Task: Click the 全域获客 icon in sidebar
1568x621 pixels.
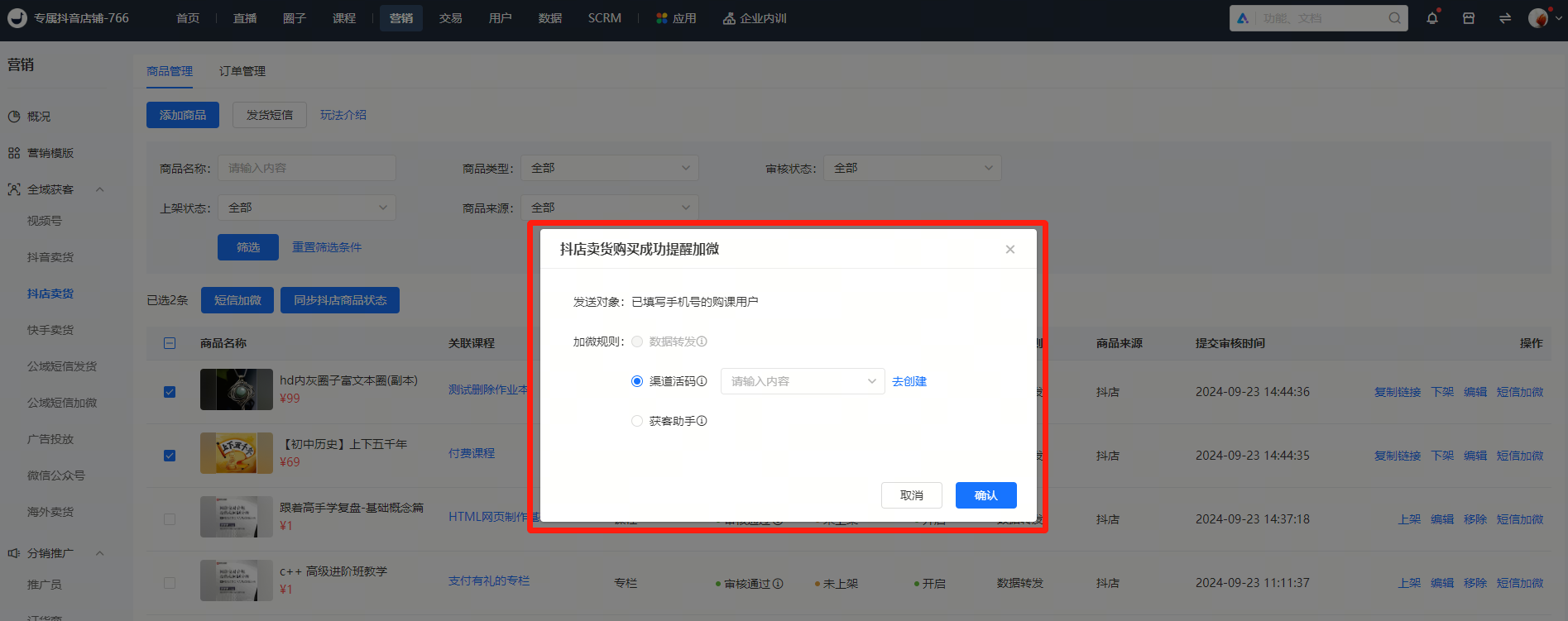Action: (14, 189)
